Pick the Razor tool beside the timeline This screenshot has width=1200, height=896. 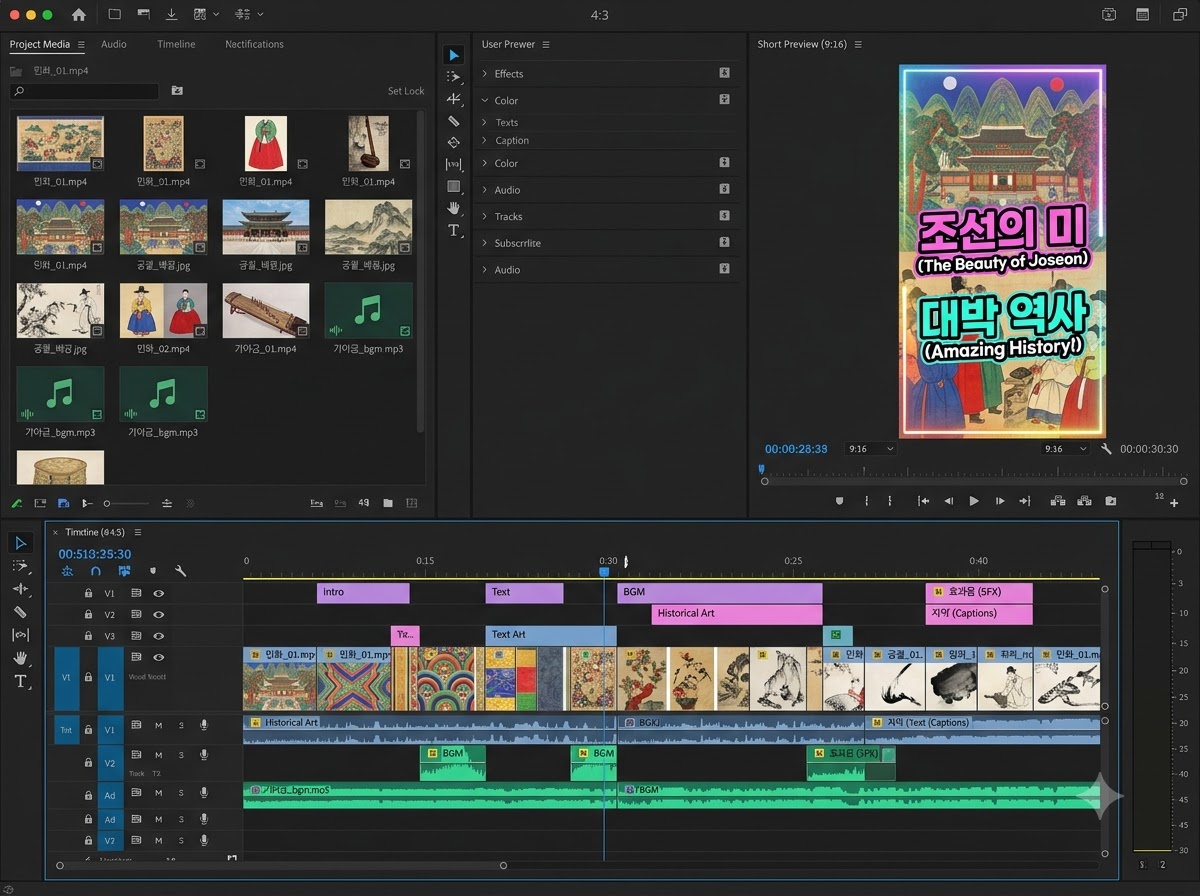click(x=21, y=612)
